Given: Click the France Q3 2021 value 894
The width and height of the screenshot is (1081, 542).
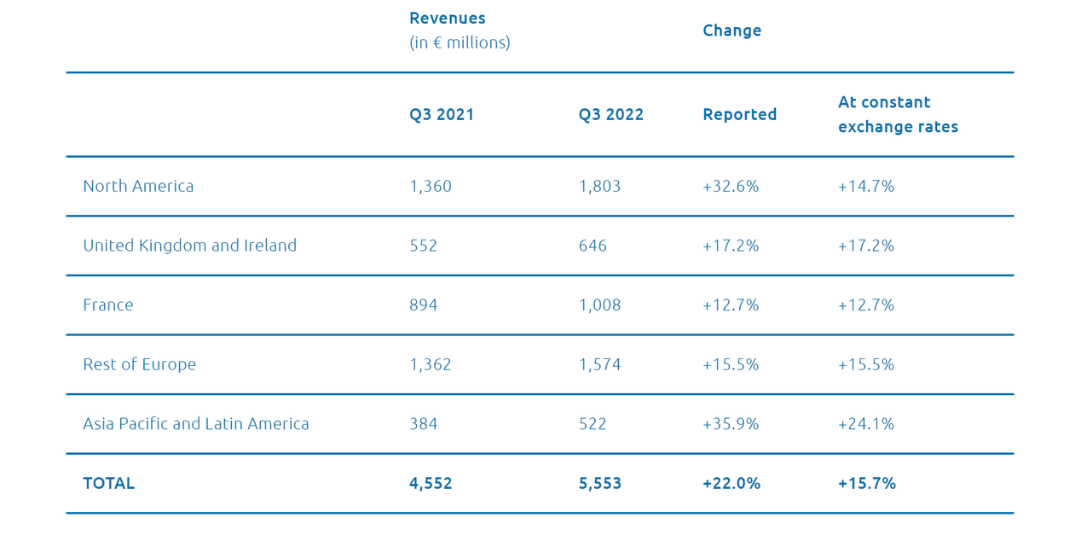Looking at the screenshot, I should pos(424,305).
